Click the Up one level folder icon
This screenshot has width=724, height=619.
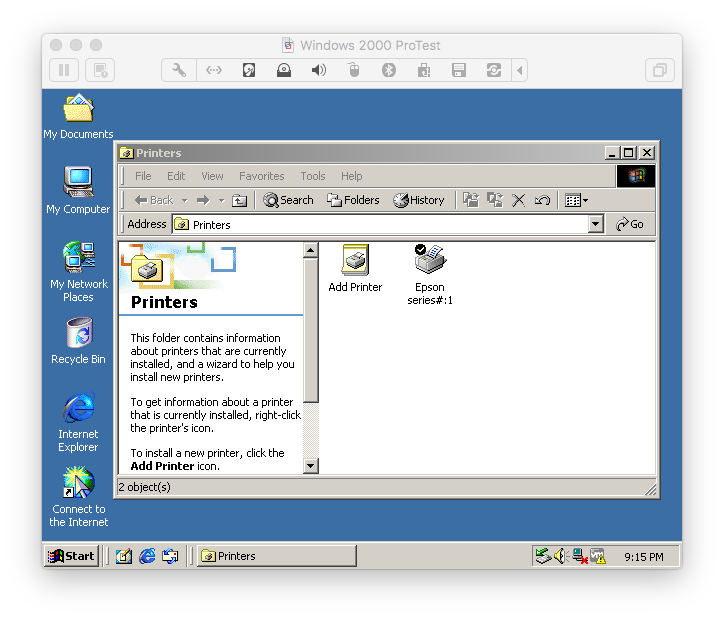click(239, 200)
